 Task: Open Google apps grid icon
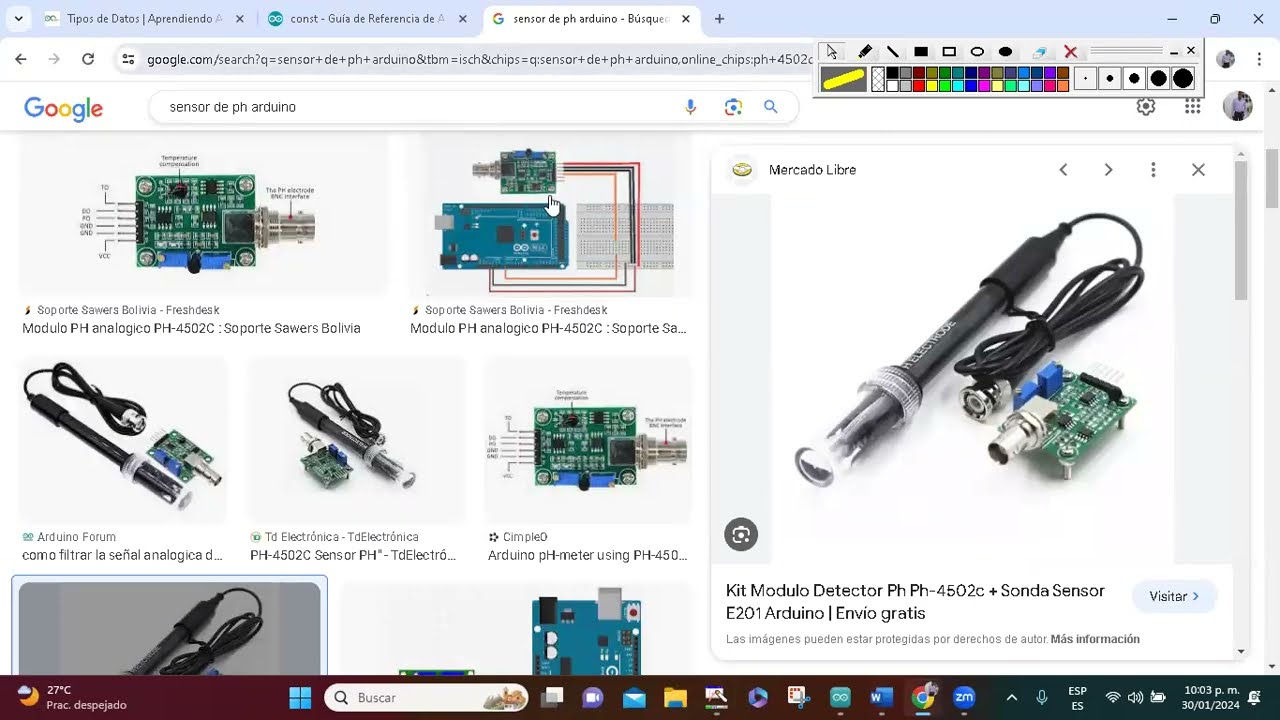(1192, 107)
